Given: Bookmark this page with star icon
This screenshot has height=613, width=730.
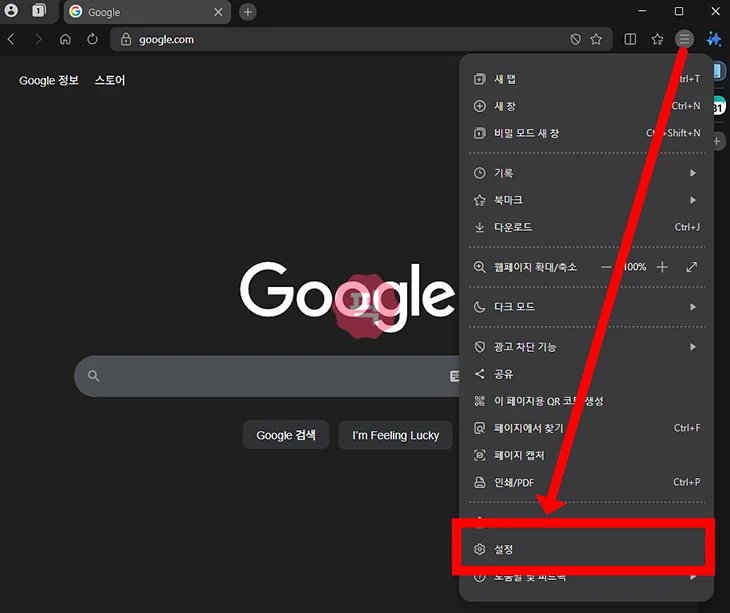Looking at the screenshot, I should (596, 39).
